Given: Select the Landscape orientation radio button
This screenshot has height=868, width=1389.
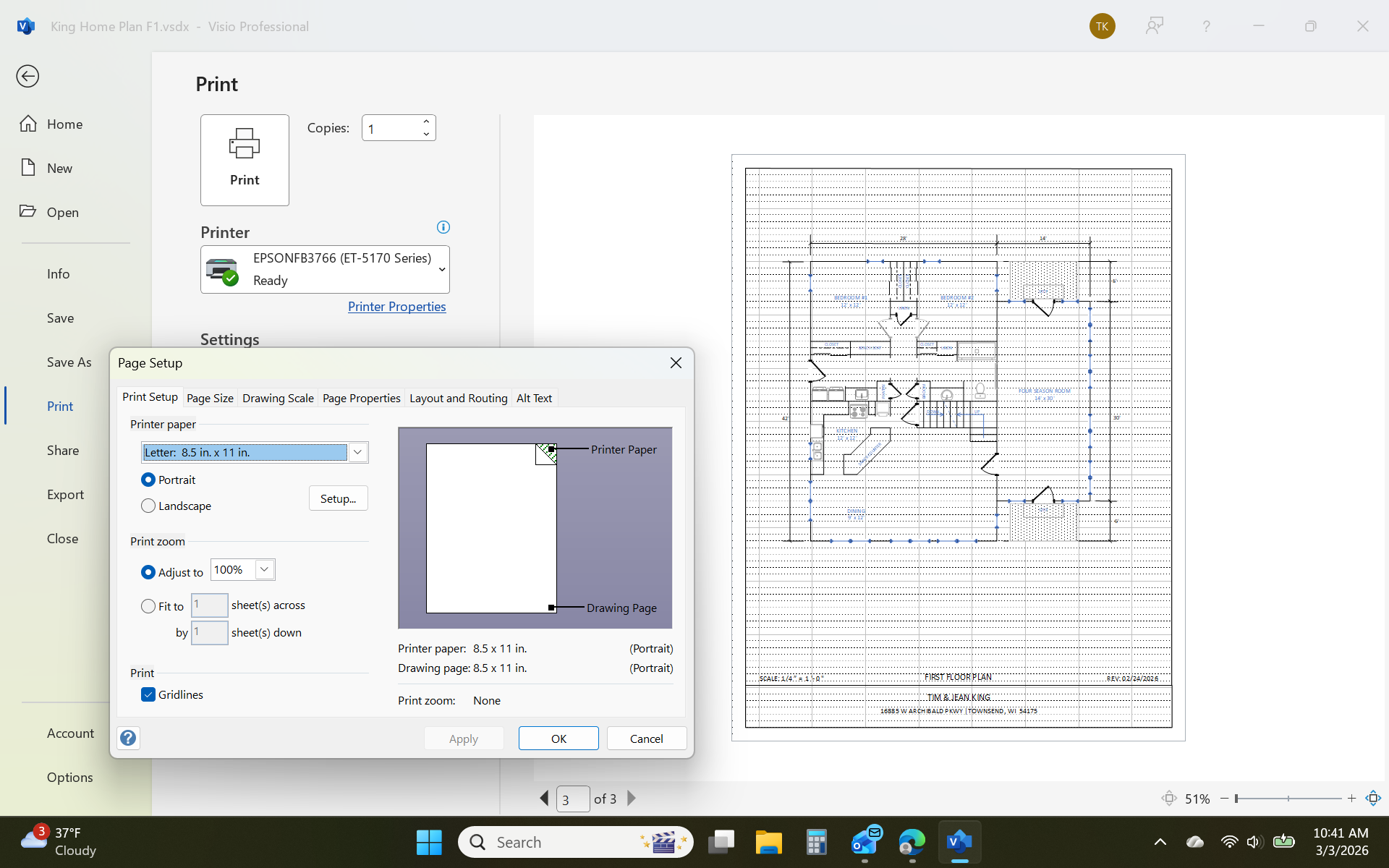Looking at the screenshot, I should (148, 506).
